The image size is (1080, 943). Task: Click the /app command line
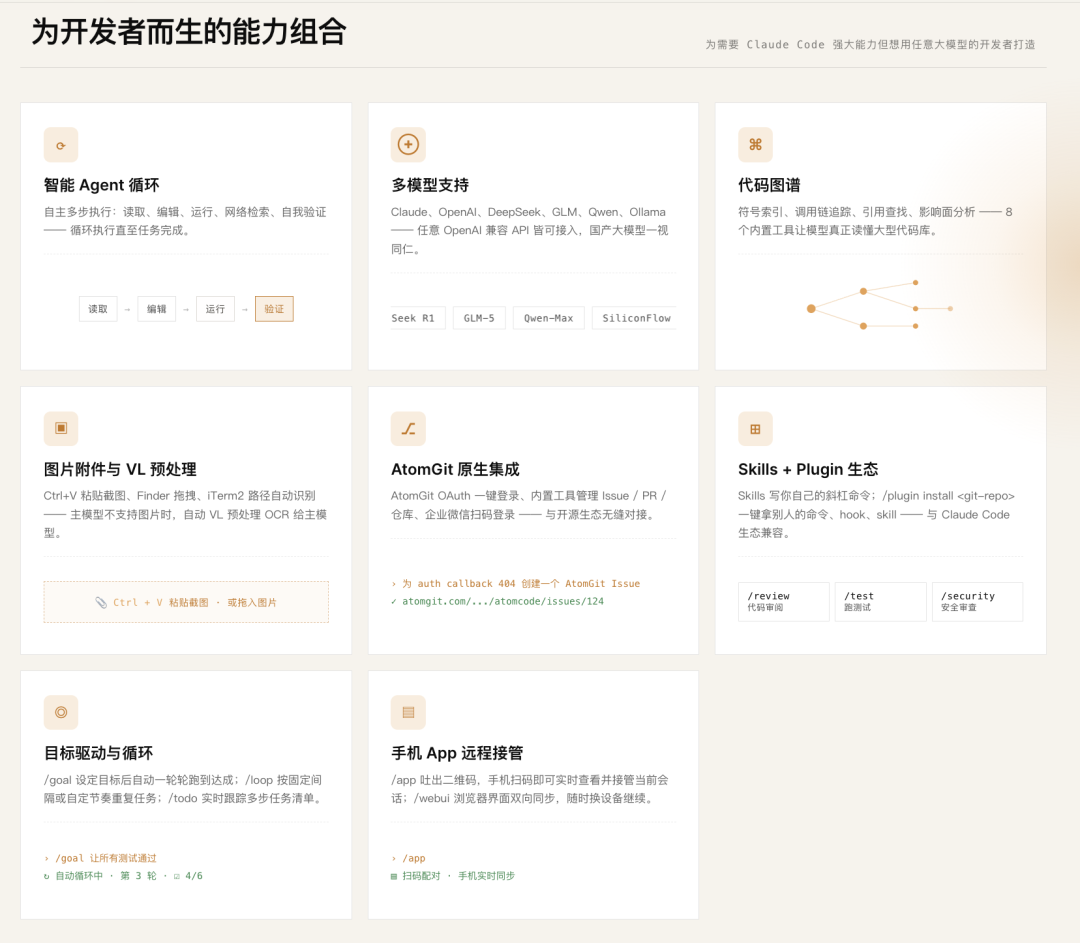[408, 858]
